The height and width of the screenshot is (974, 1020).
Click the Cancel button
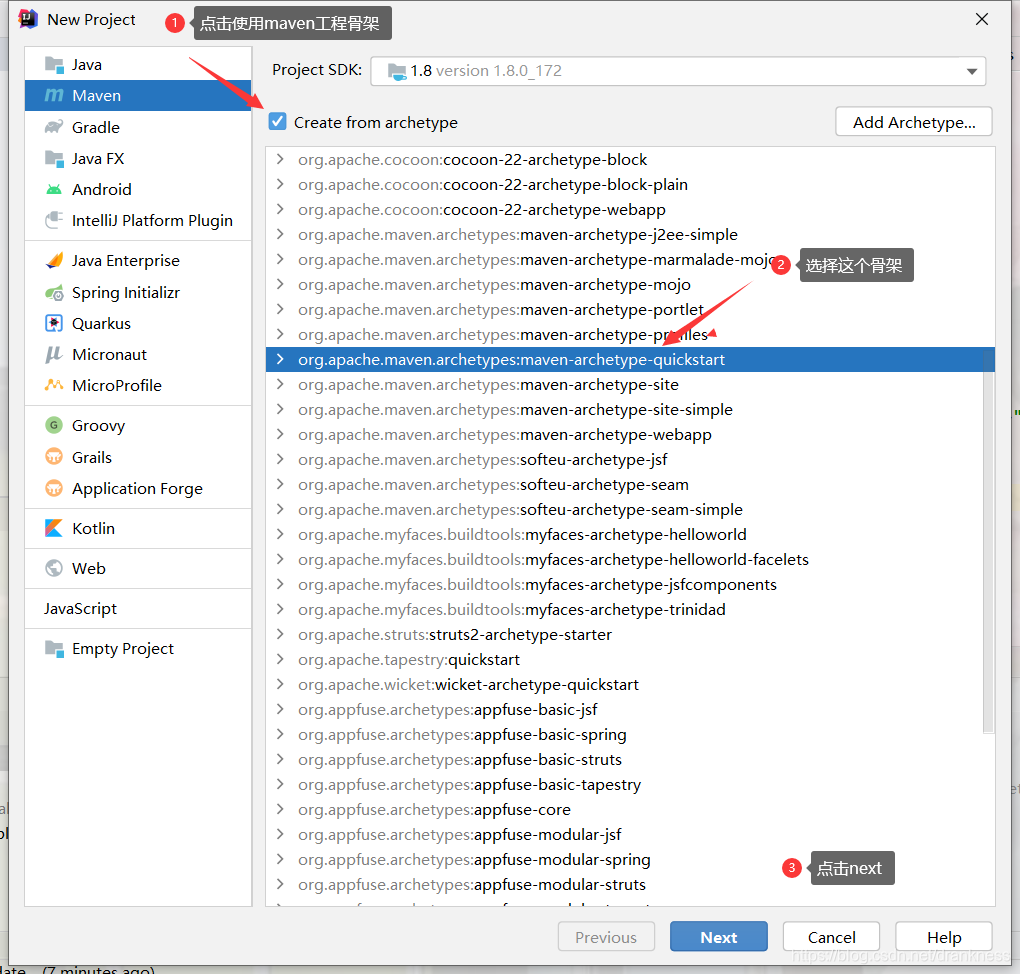click(831, 937)
